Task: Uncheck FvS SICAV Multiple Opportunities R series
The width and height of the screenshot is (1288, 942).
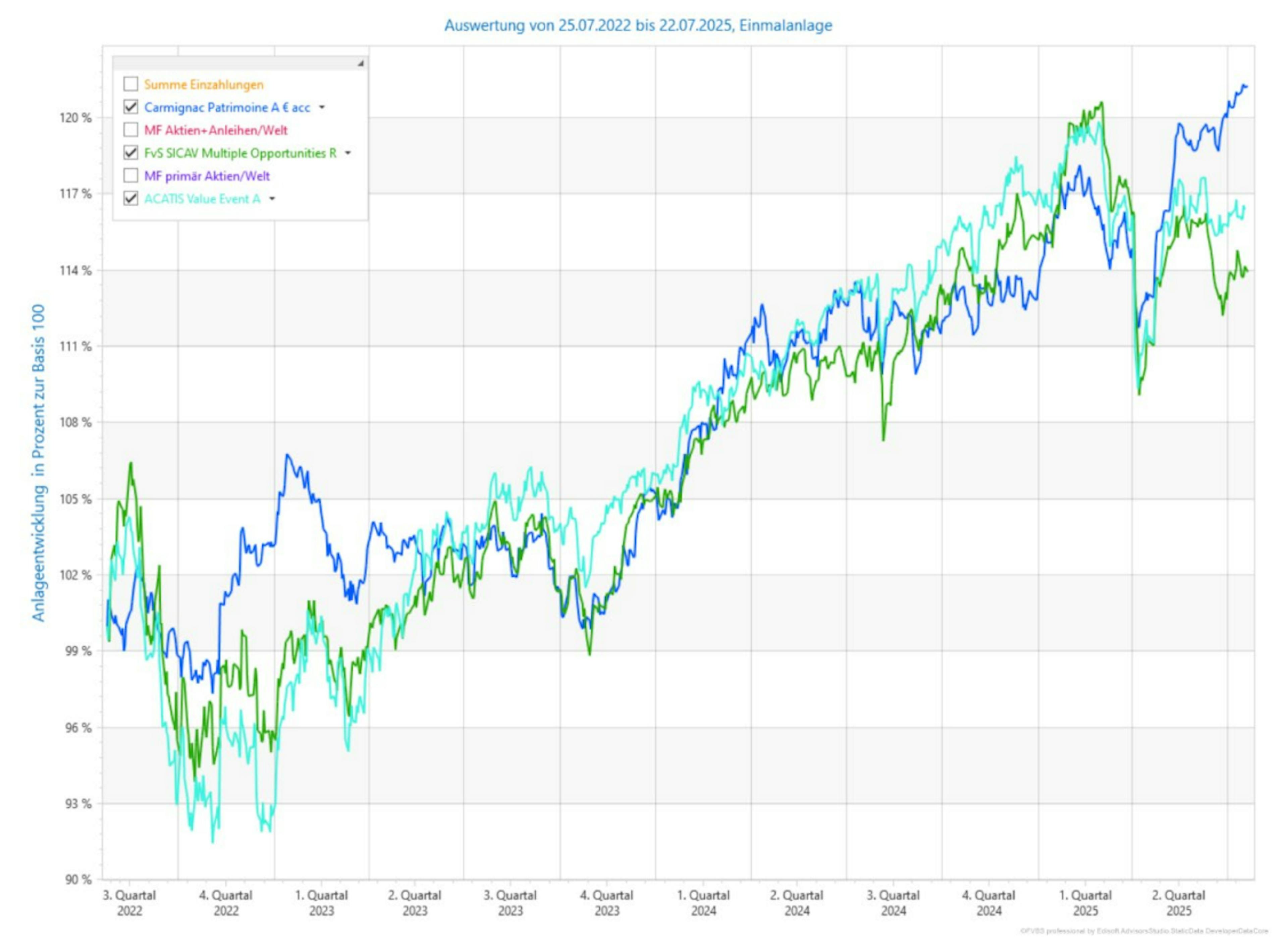Action: pos(130,153)
